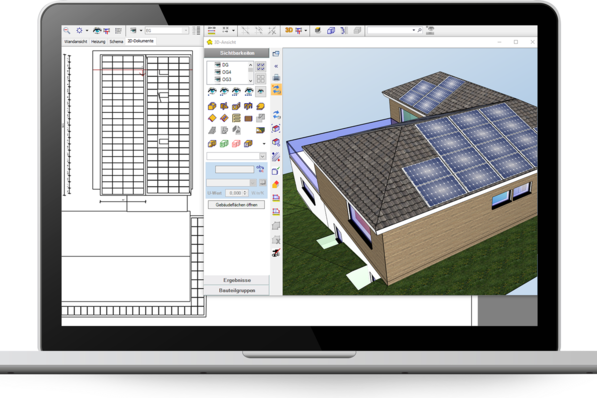This screenshot has height=398, width=597.
Task: Select OG4 in the floor list
Action: (x=228, y=72)
